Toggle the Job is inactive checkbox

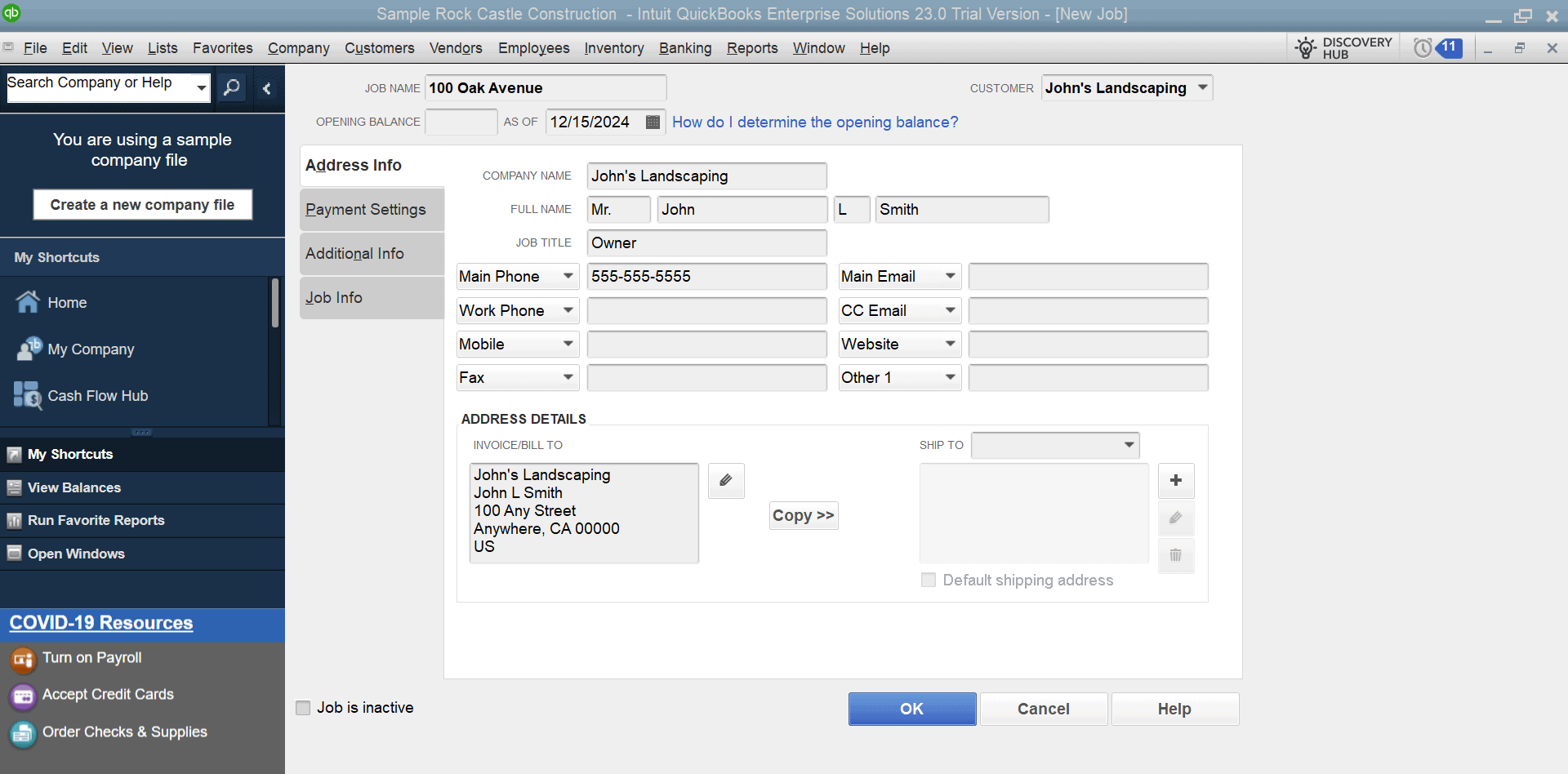pyautogui.click(x=303, y=708)
